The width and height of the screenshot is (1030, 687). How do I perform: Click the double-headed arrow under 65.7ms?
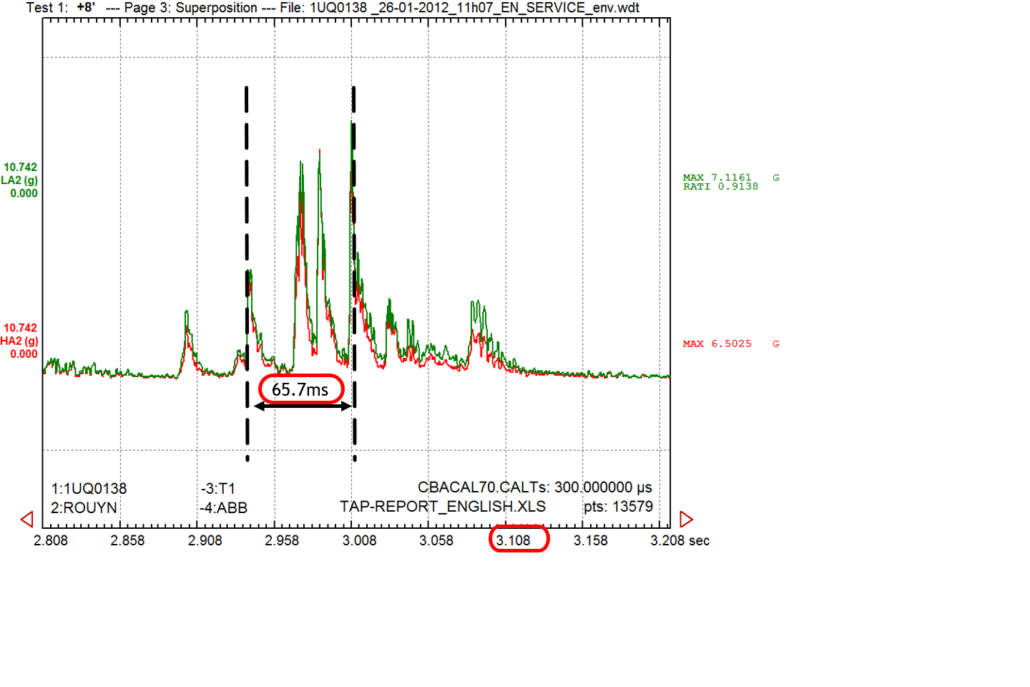point(303,407)
